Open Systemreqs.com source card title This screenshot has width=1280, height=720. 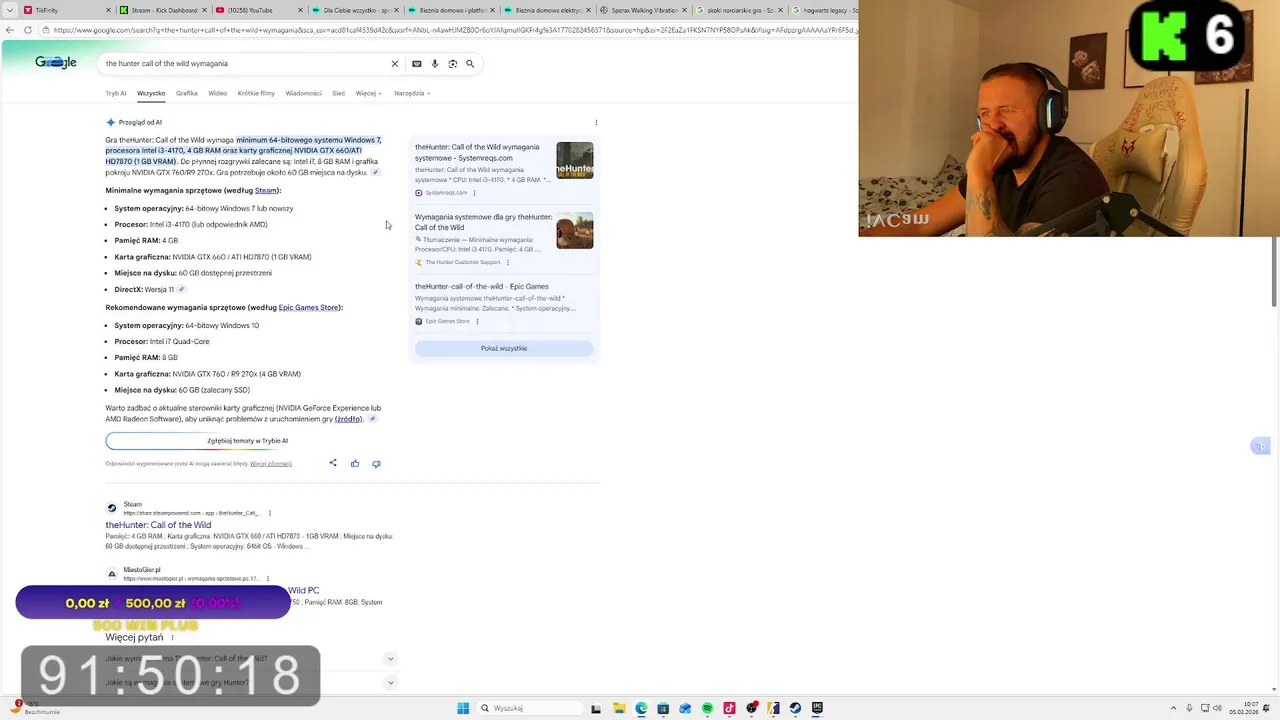pos(477,152)
